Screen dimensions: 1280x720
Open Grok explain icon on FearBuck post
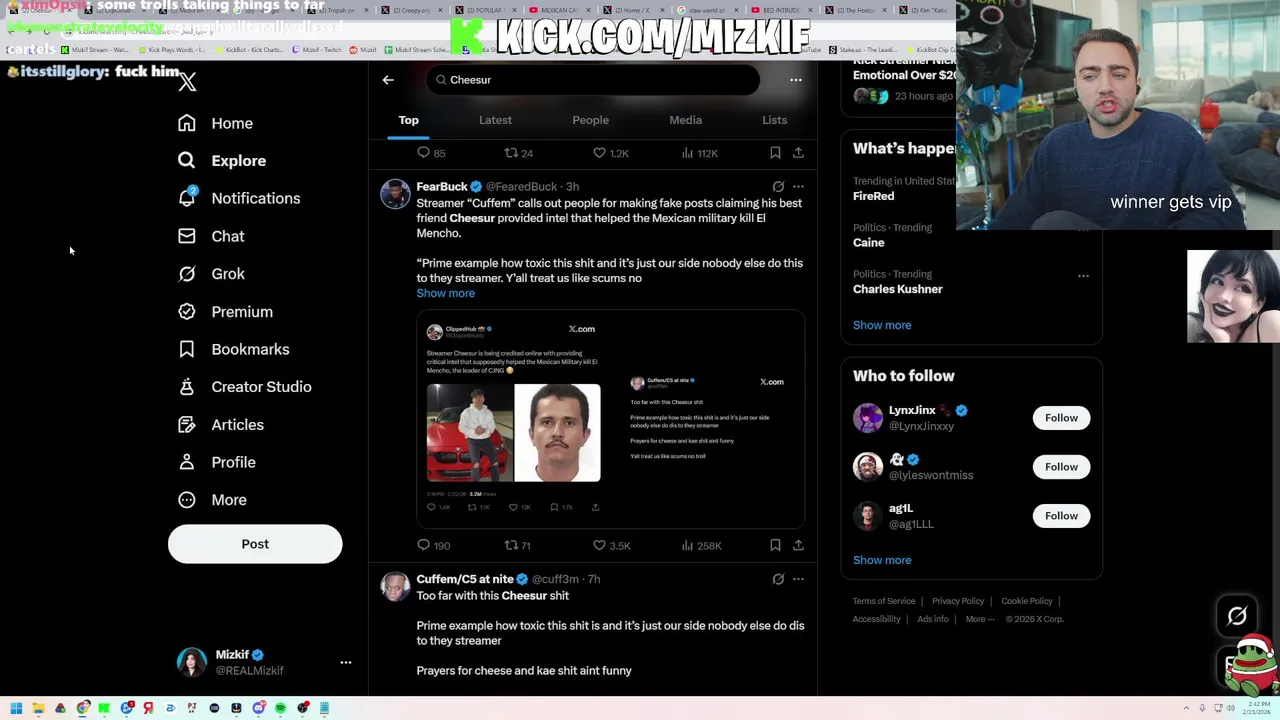tap(778, 186)
